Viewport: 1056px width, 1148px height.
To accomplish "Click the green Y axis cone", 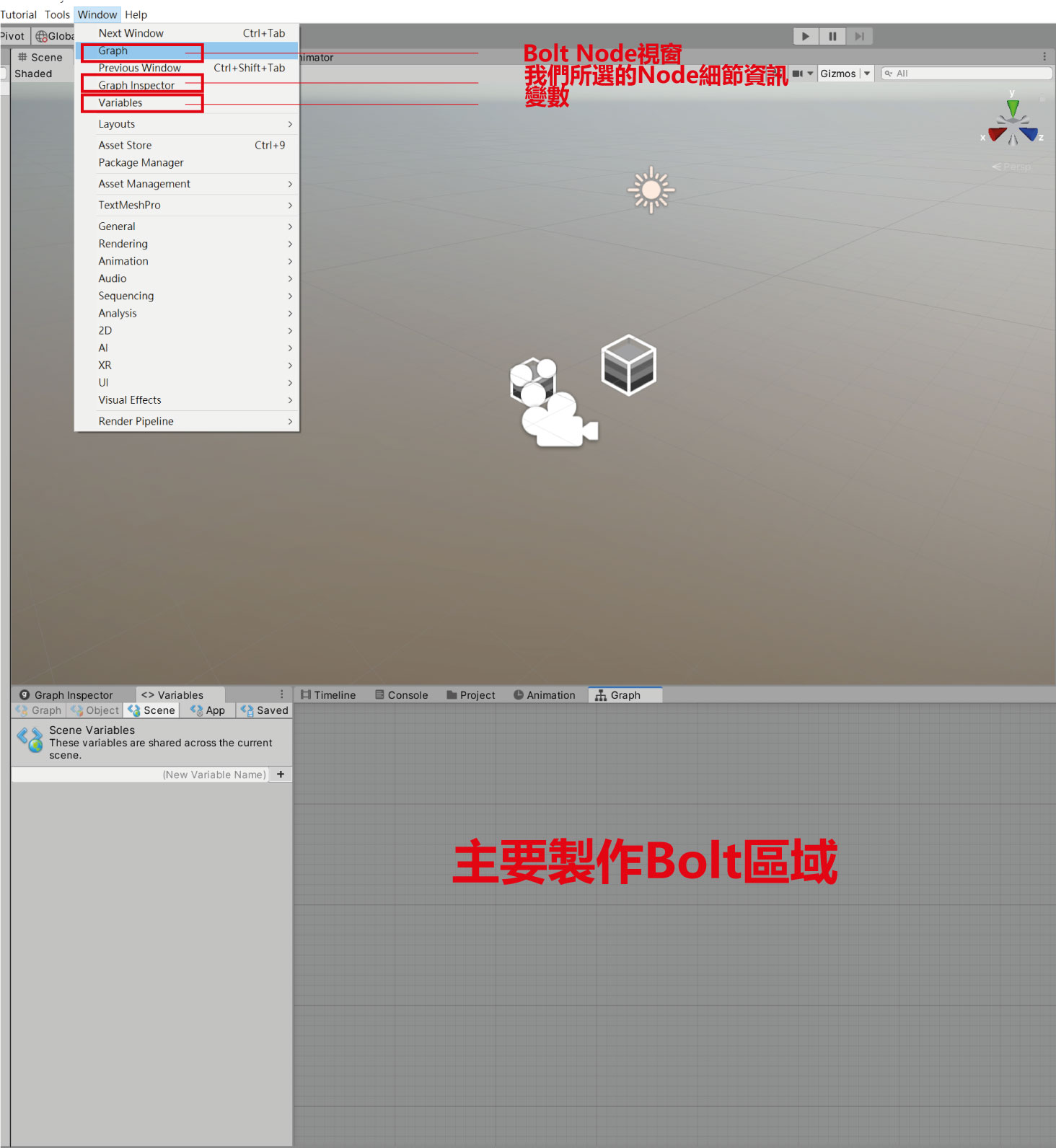I will tap(1013, 108).
